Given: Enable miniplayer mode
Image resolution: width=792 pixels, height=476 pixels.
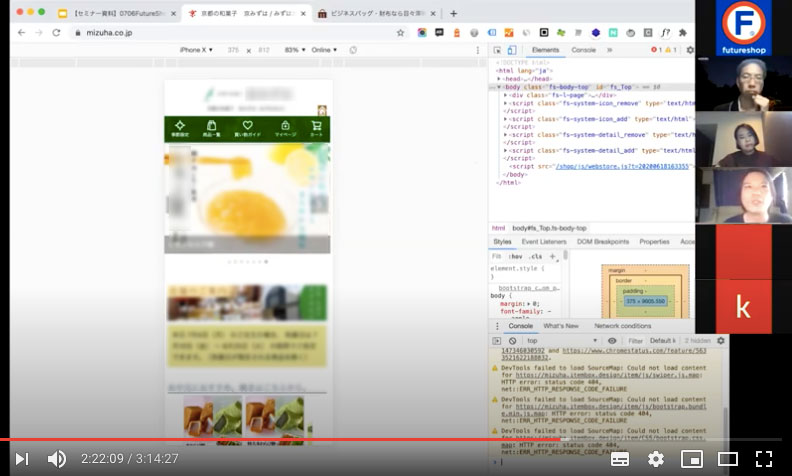Looking at the screenshot, I should pos(691,459).
